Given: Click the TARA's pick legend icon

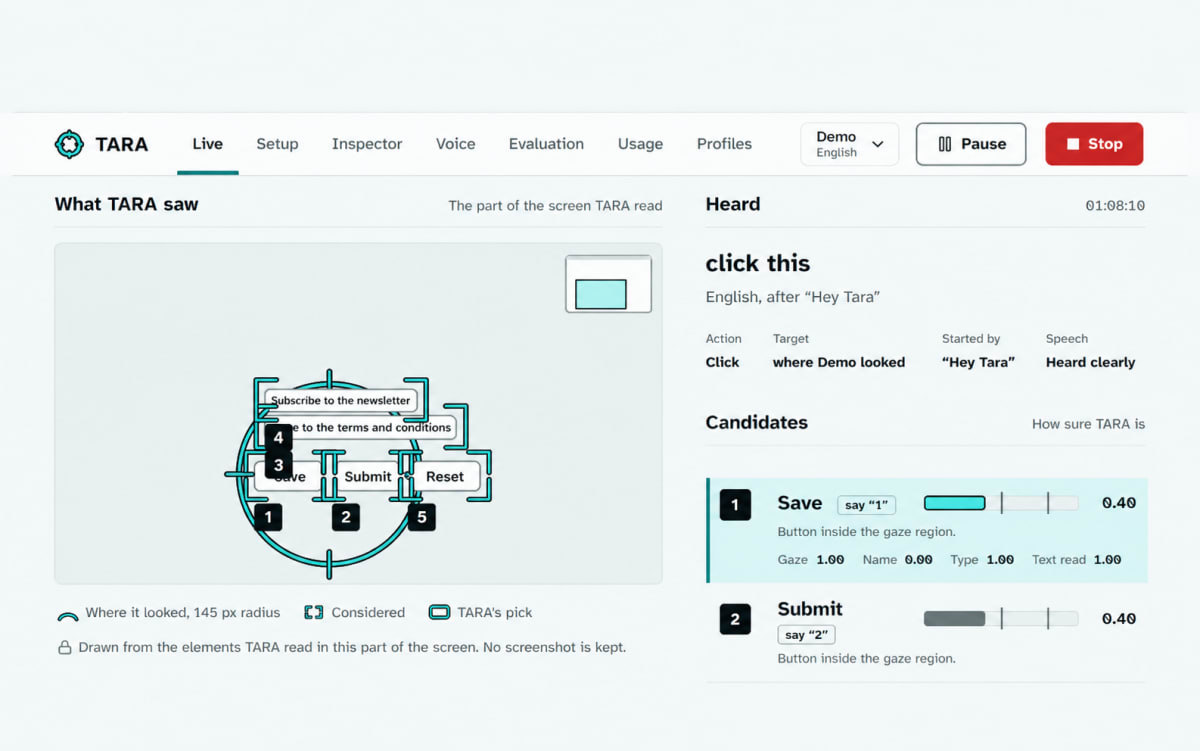Looking at the screenshot, I should point(439,613).
